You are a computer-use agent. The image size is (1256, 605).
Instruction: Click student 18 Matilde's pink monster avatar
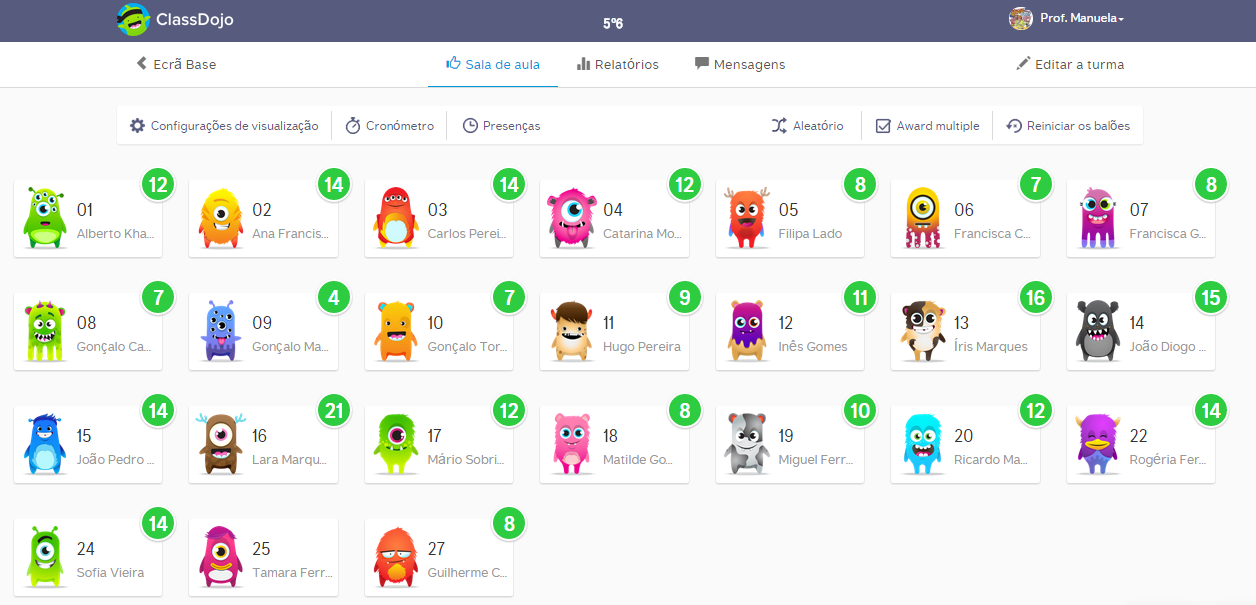[x=571, y=444]
